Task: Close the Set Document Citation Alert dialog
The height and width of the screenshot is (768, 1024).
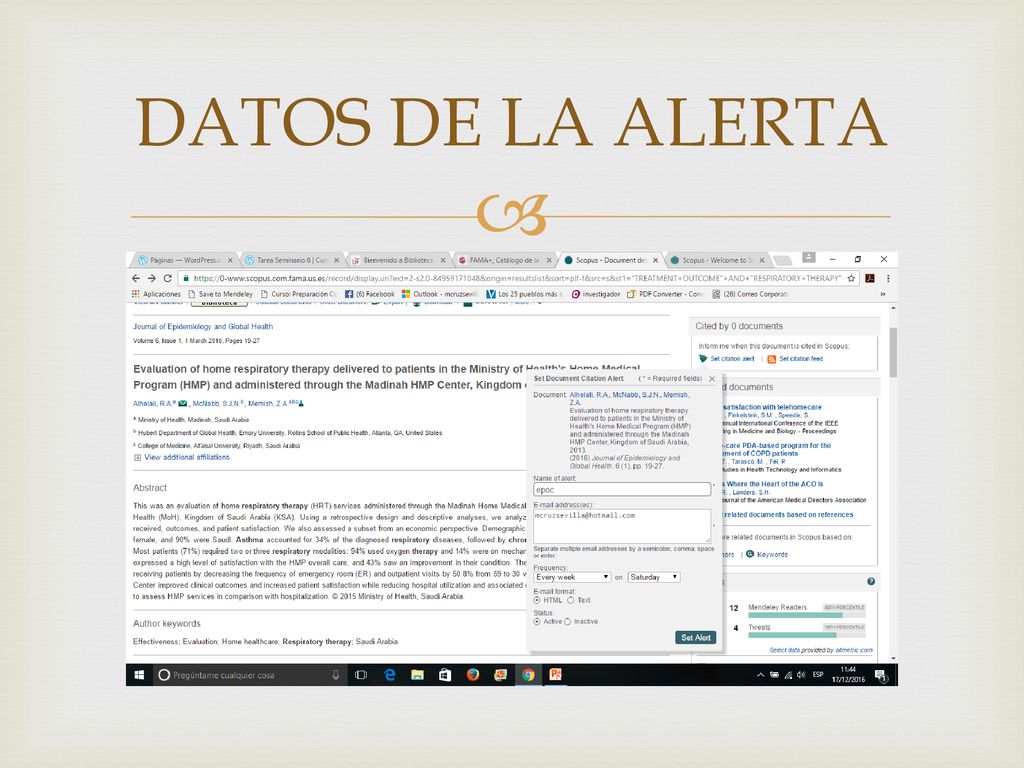Action: point(712,379)
